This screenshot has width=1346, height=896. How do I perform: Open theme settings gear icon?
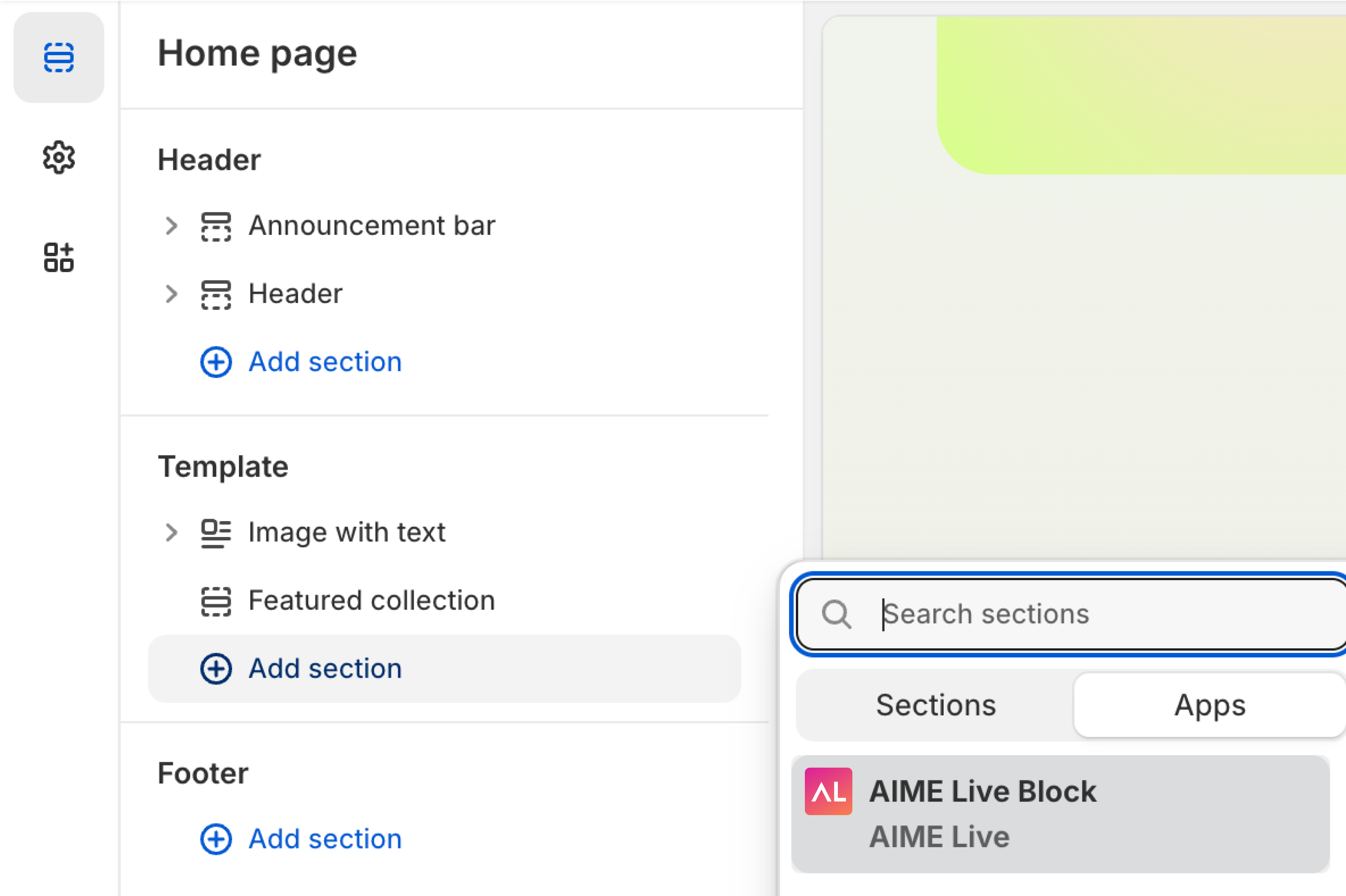59,157
